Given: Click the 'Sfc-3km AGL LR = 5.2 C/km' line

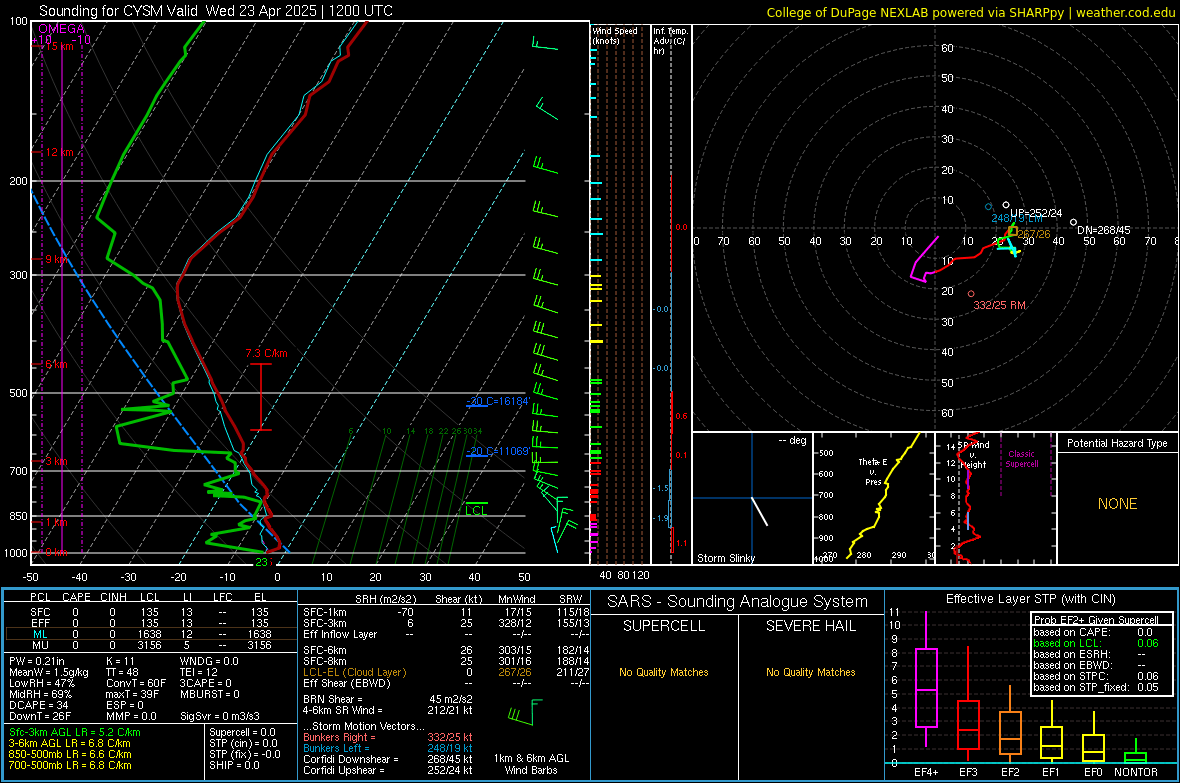Looking at the screenshot, I should [75, 732].
